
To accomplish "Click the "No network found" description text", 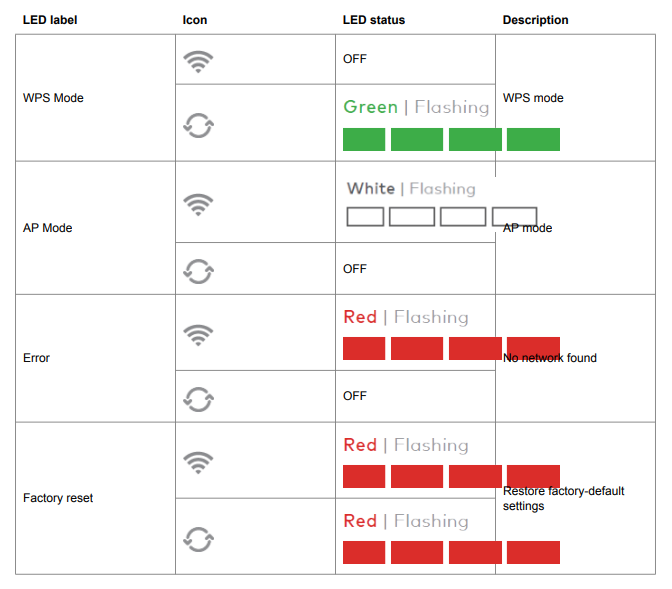I will [x=550, y=358].
